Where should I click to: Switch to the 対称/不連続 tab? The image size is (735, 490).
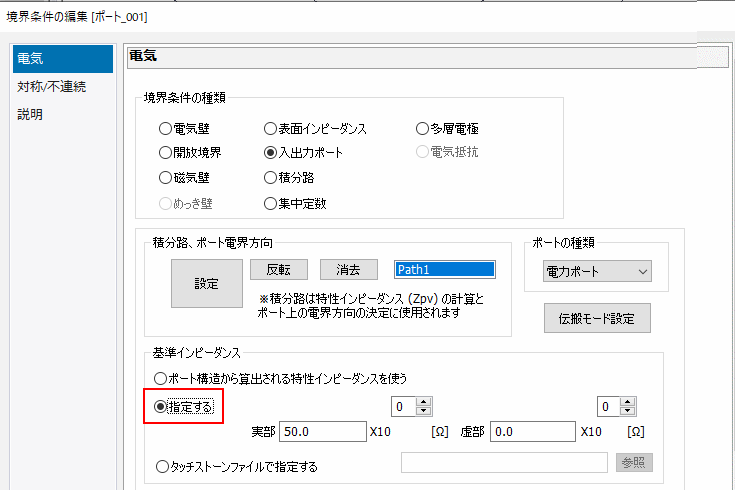[x=52, y=87]
